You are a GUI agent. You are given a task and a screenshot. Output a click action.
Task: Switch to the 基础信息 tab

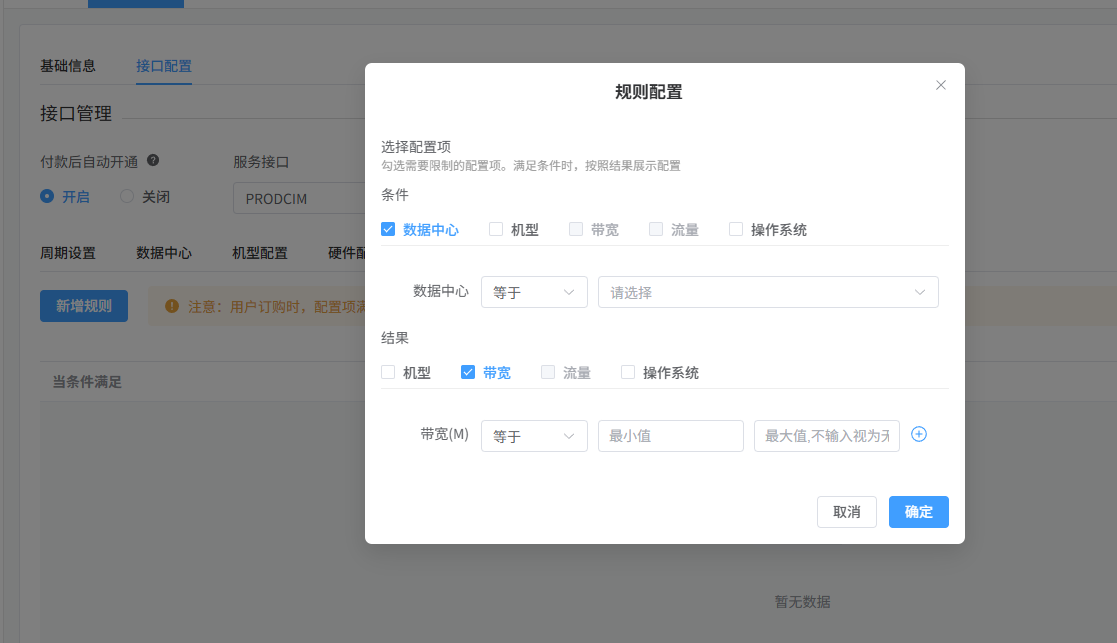tap(68, 66)
